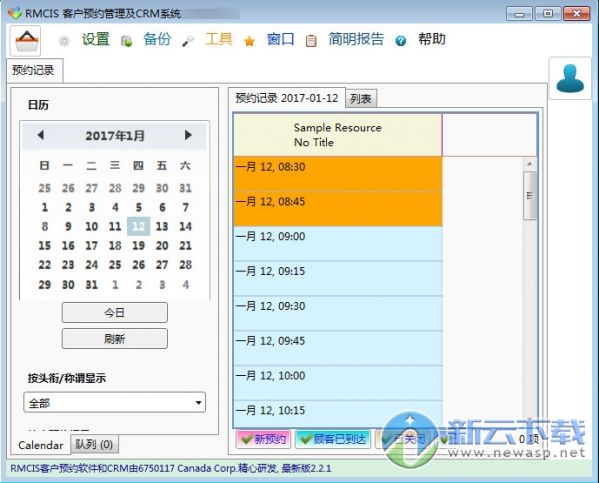
Task: Click the schedule vertical scrollbar thumb
Action: point(529,195)
